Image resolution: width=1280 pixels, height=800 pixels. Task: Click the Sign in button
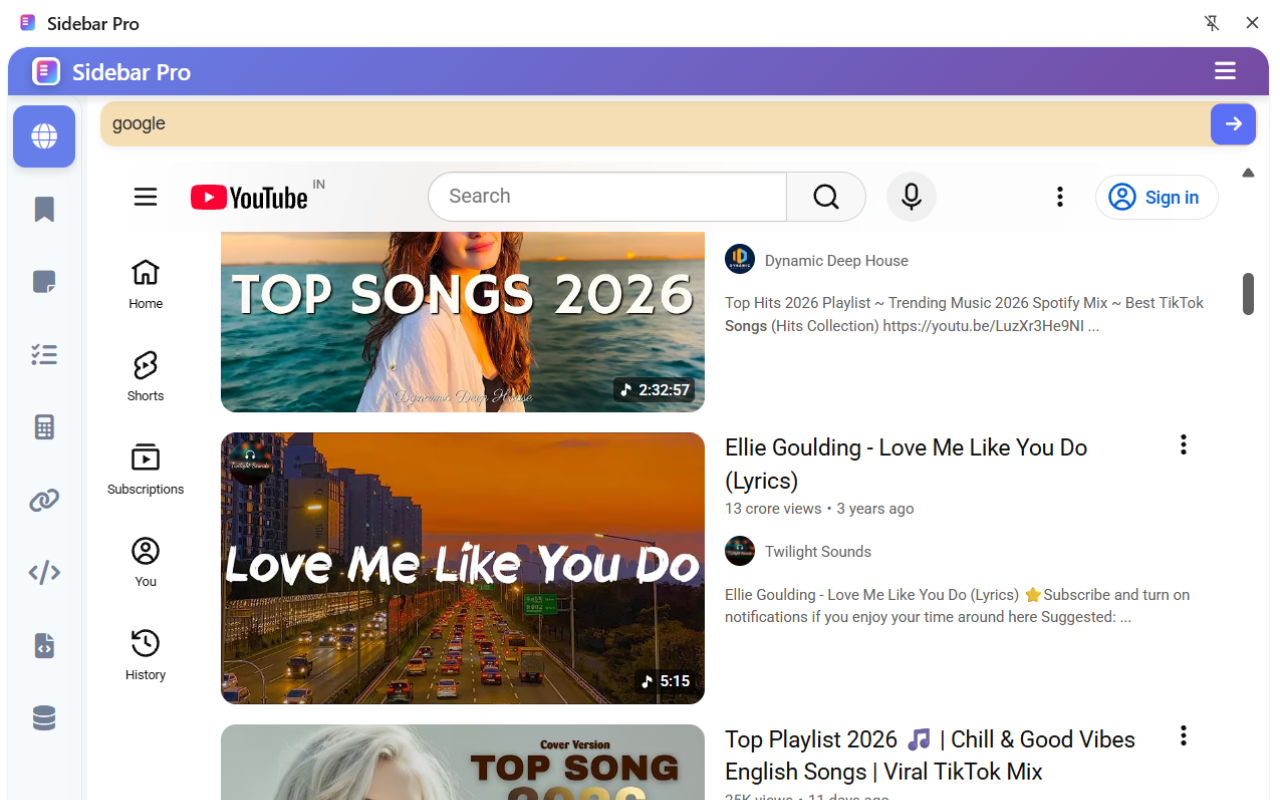click(1157, 197)
